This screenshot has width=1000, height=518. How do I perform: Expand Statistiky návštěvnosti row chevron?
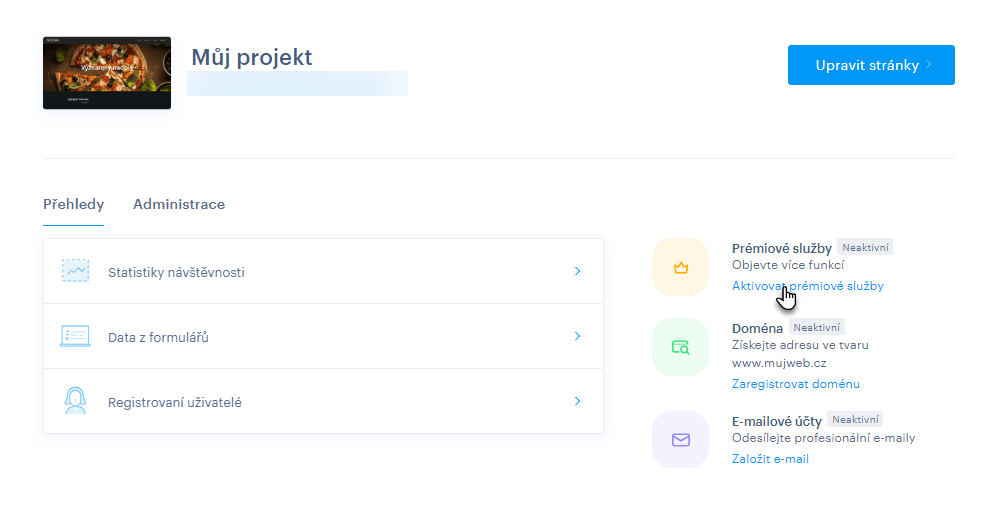(x=577, y=271)
